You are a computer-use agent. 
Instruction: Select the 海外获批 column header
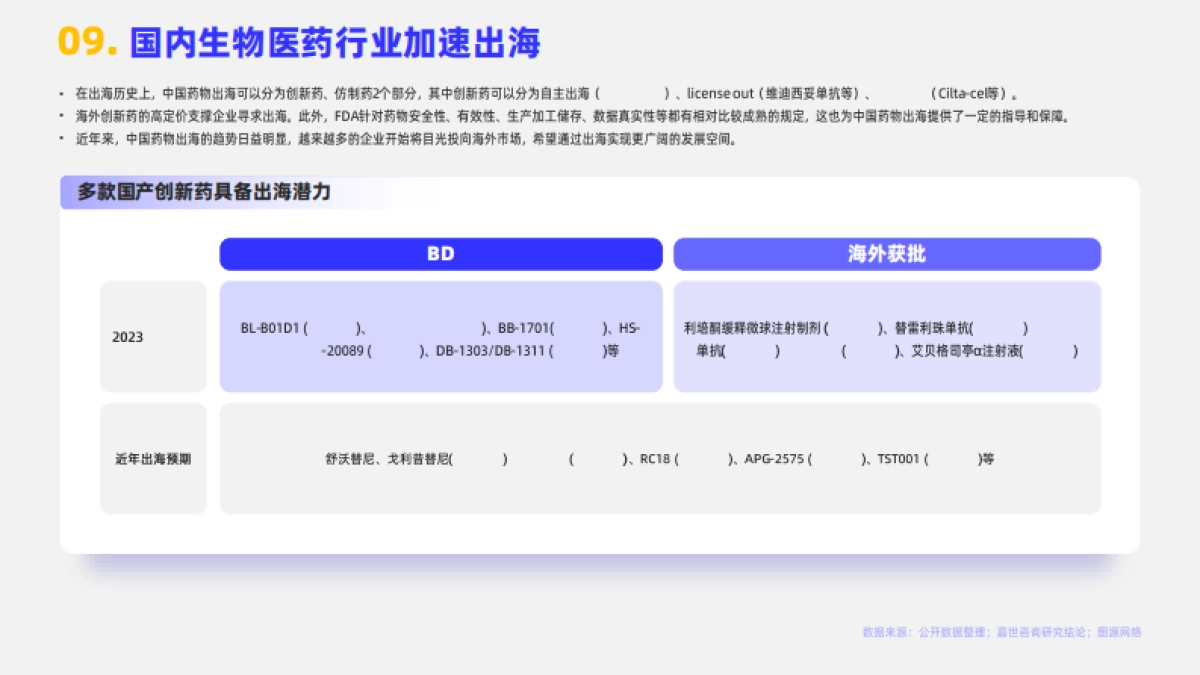click(887, 254)
